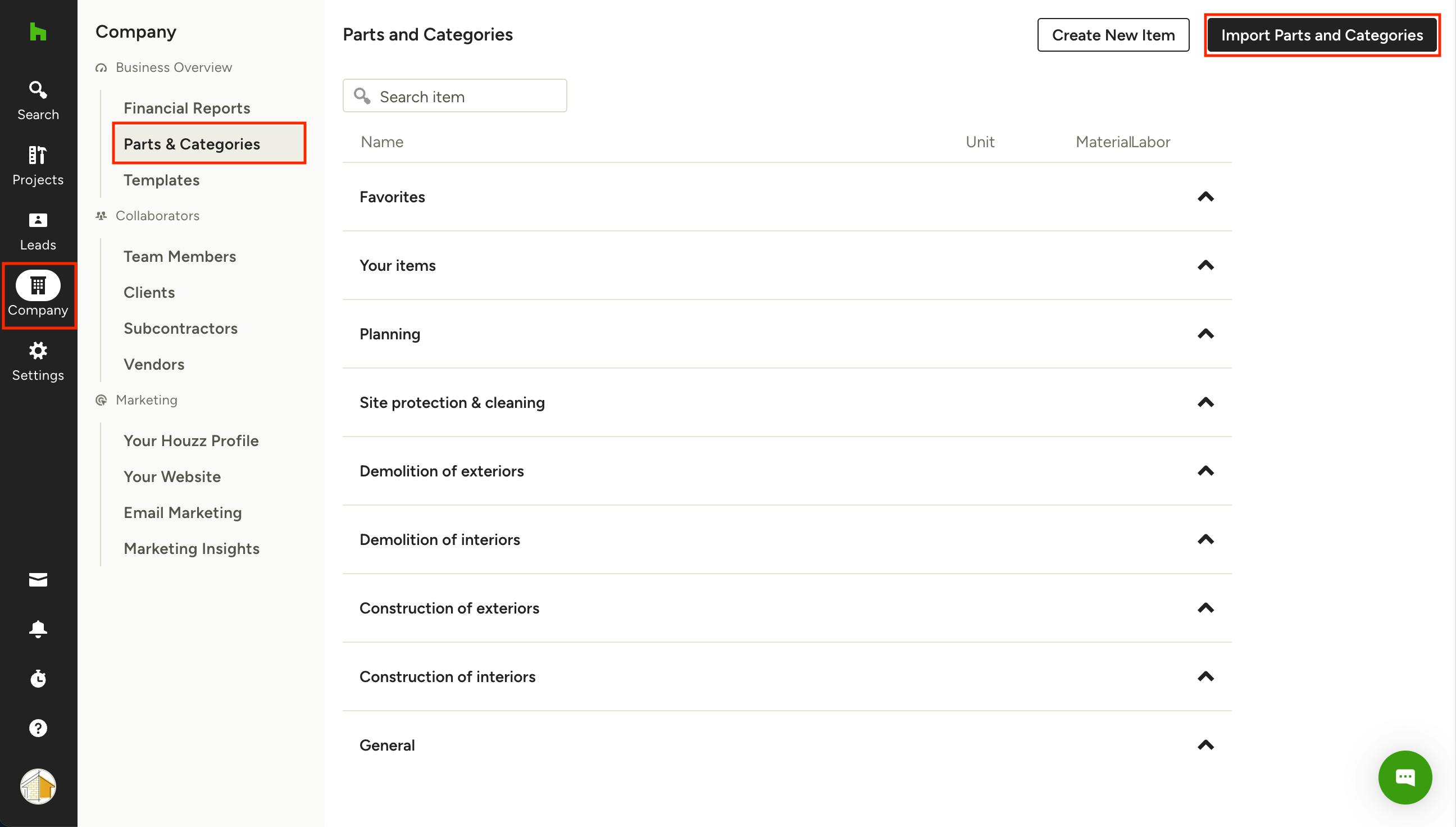
Task: Open the time tracker stopwatch icon
Action: [38, 678]
